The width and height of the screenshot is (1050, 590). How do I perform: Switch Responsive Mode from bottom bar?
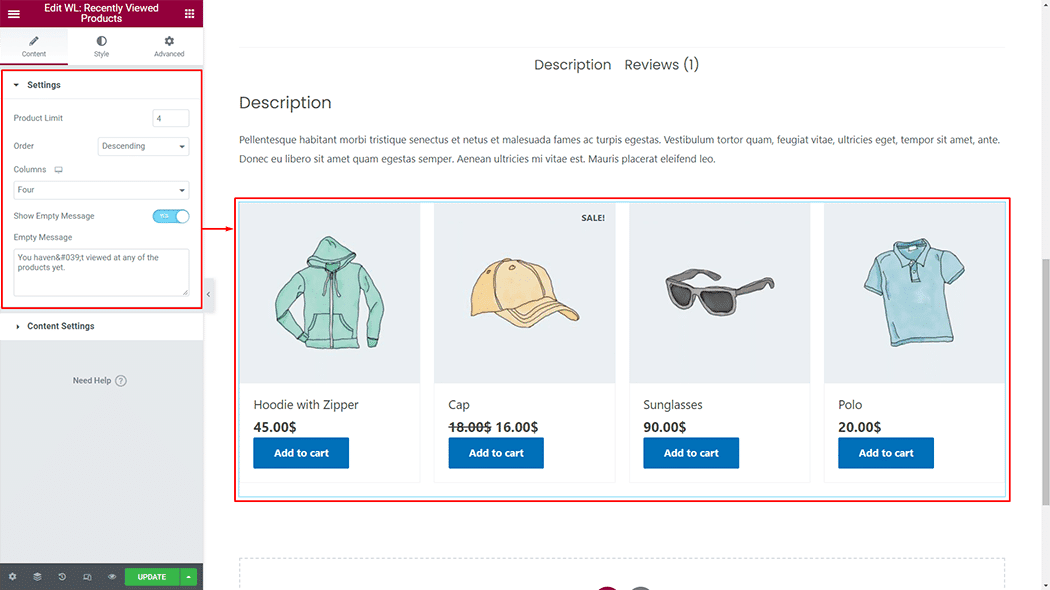[87, 577]
